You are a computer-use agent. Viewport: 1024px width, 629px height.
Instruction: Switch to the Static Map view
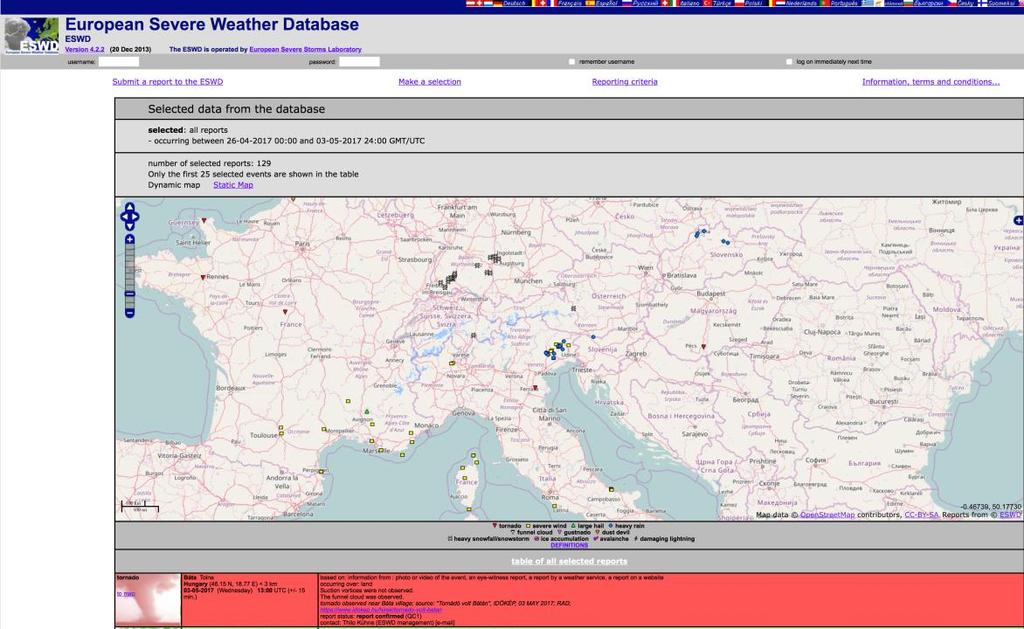[x=233, y=185]
